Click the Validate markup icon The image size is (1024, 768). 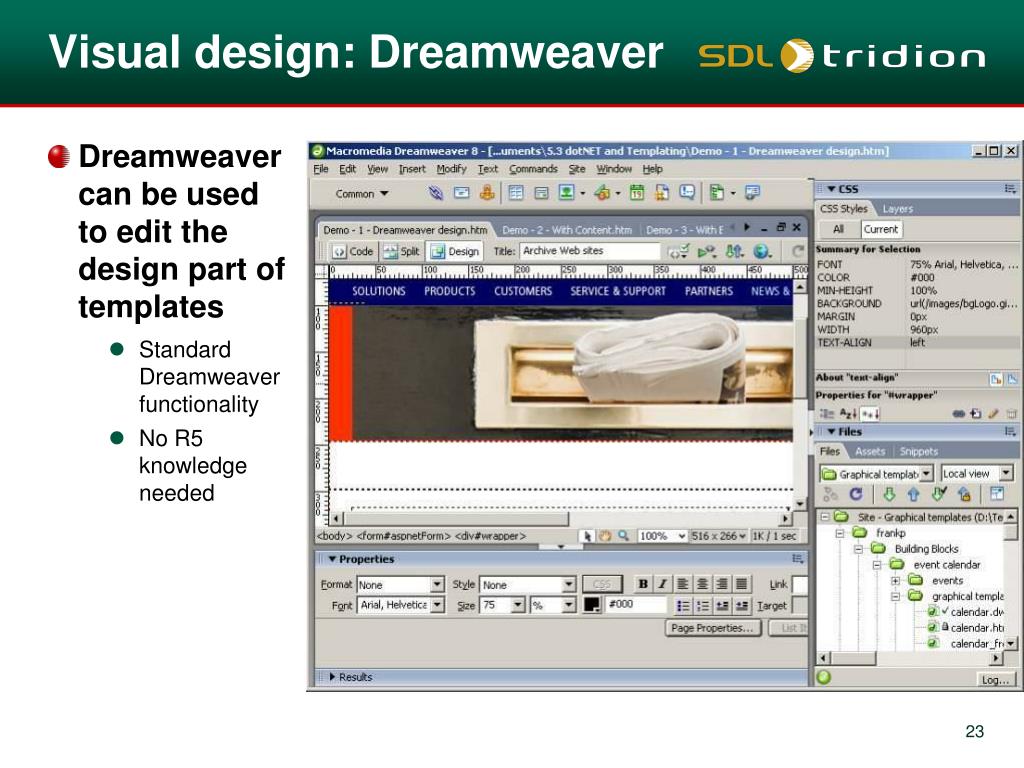coord(706,251)
